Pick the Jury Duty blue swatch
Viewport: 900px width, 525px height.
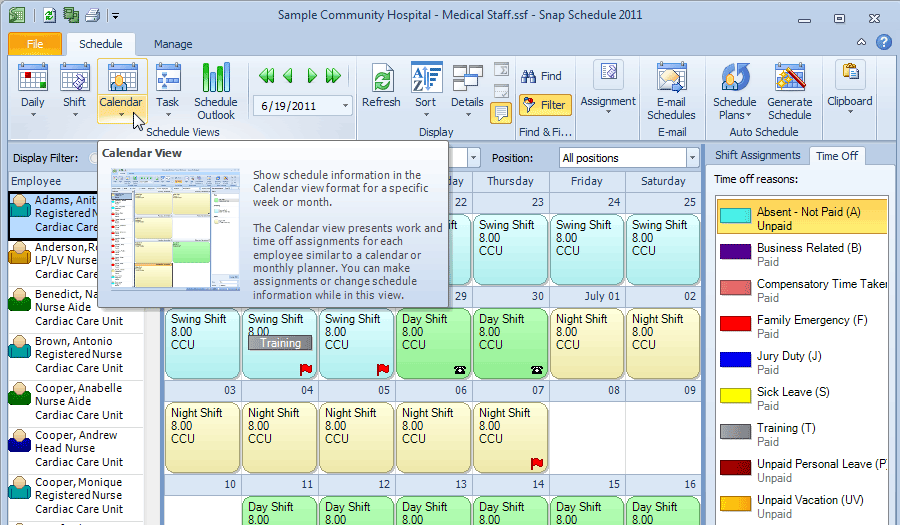click(735, 360)
